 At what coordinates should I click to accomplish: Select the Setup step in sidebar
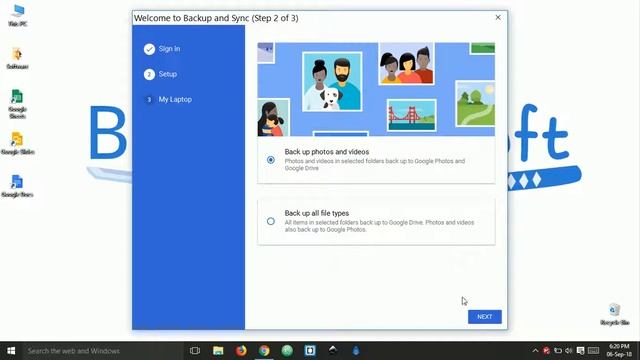(168, 74)
